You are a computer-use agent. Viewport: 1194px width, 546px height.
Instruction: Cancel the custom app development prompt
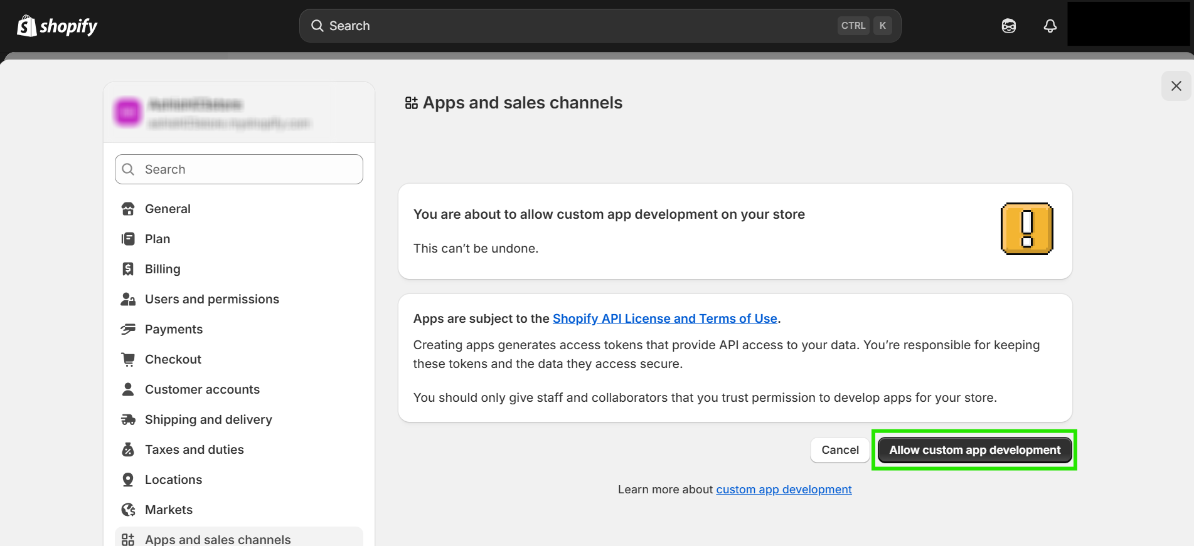(839, 450)
